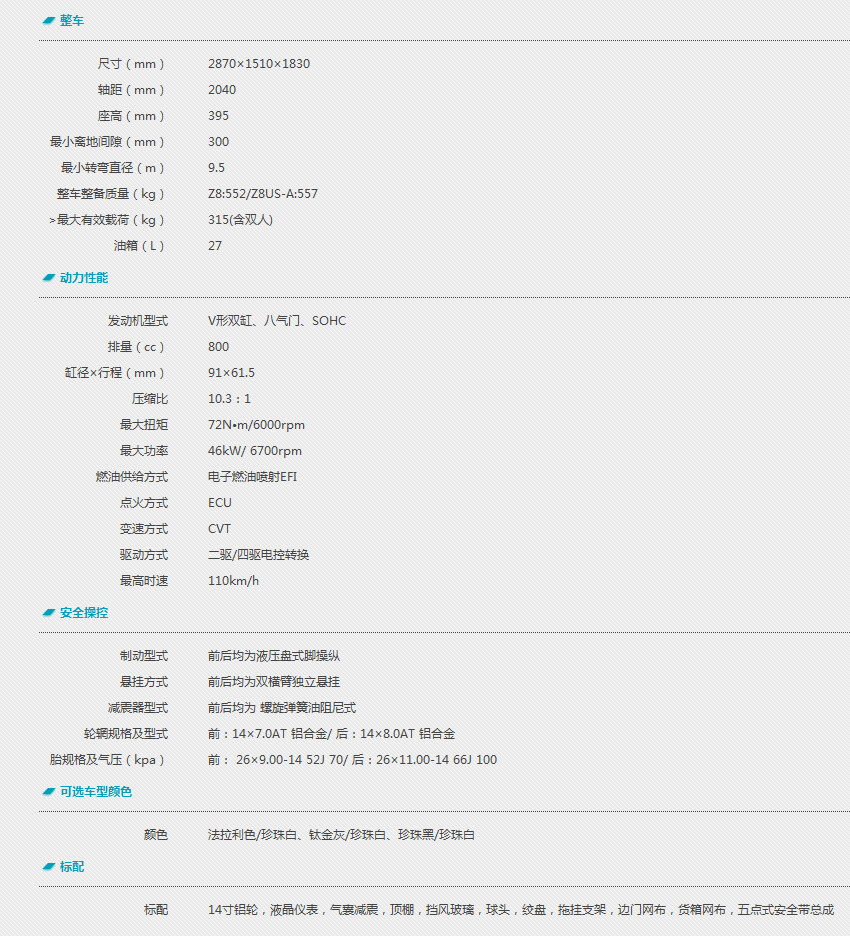This screenshot has width=850, height=936.
Task: Click the max torque value 72N•m/6000rpm
Action: tap(256, 425)
